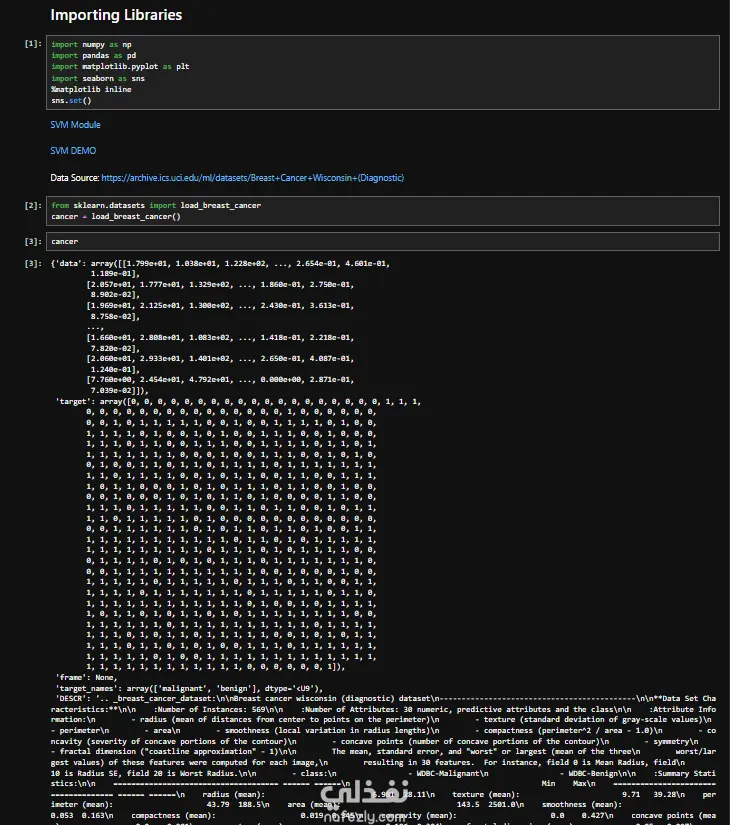Click the '%matplotlib inline' code line

coord(91,89)
